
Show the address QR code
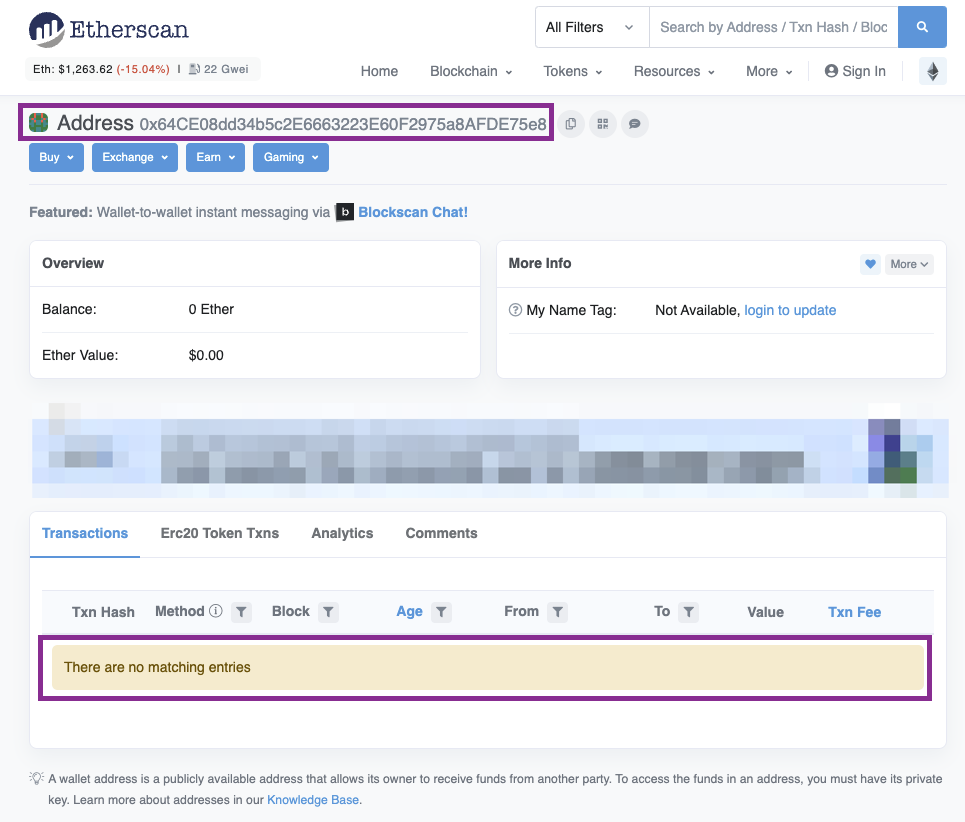pyautogui.click(x=603, y=124)
